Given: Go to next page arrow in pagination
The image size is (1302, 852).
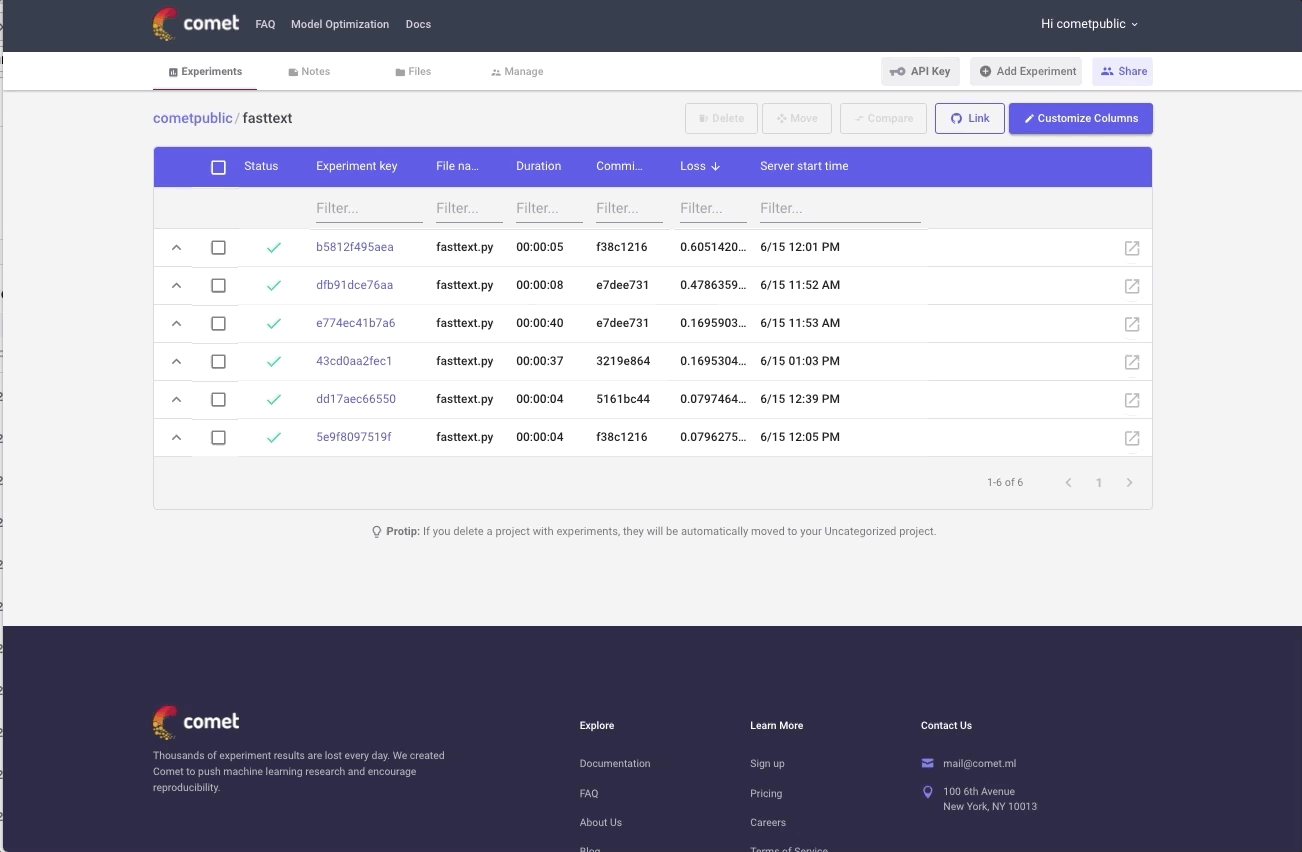Looking at the screenshot, I should tap(1129, 483).
